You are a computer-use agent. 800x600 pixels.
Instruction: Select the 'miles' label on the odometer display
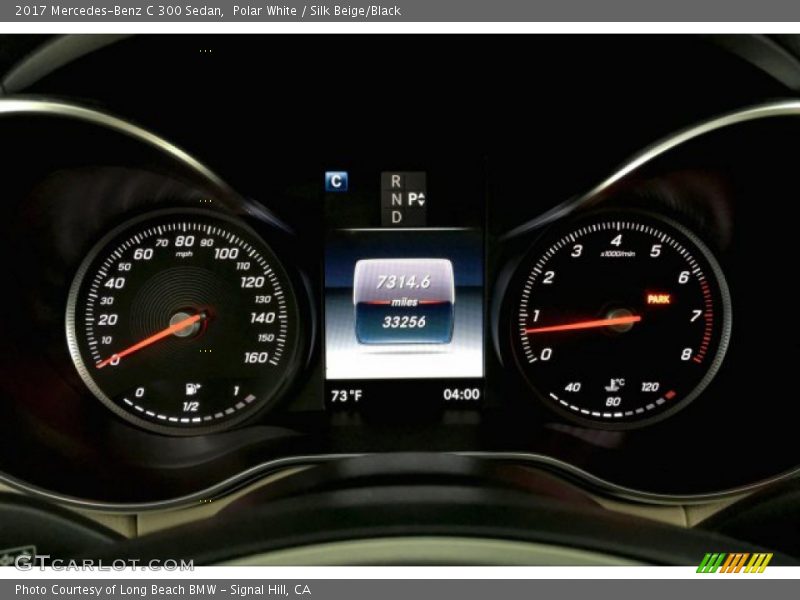(x=404, y=300)
